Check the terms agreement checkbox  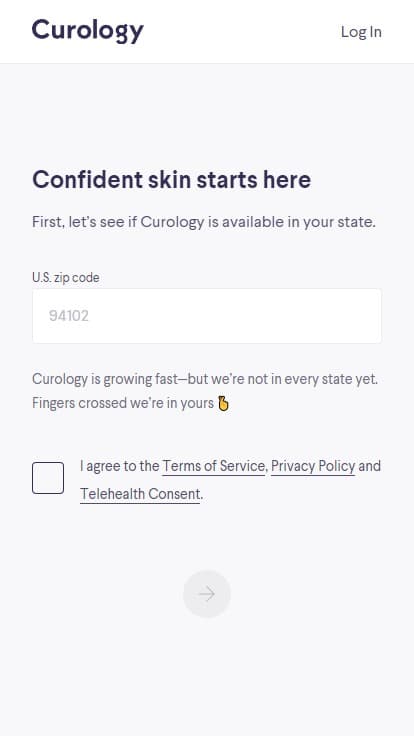pyautogui.click(x=48, y=478)
